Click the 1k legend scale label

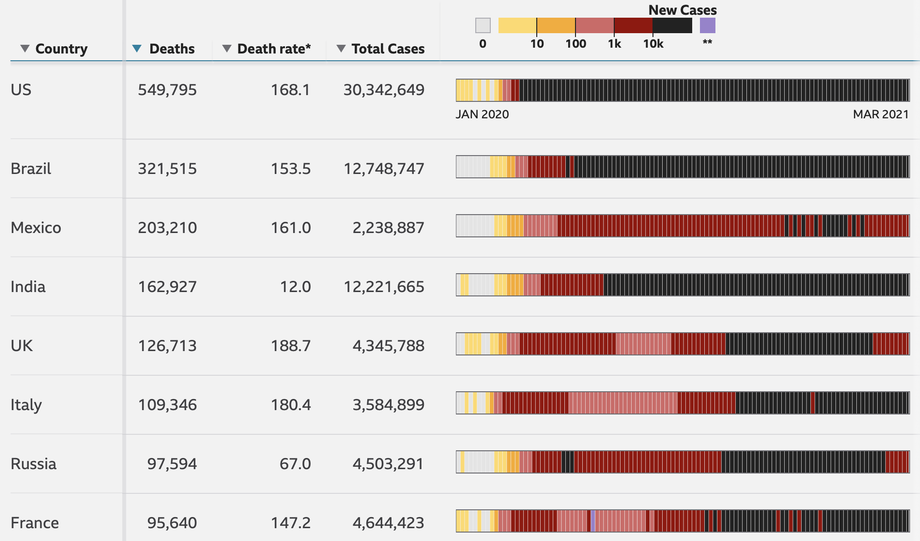[x=614, y=43]
